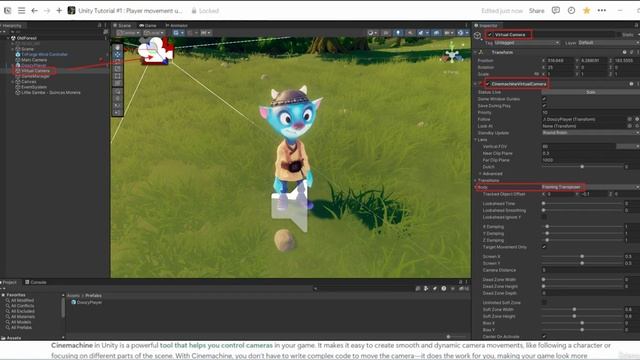The height and width of the screenshot is (360, 640).
Task: Collapse the Transform component
Action: 476,52
